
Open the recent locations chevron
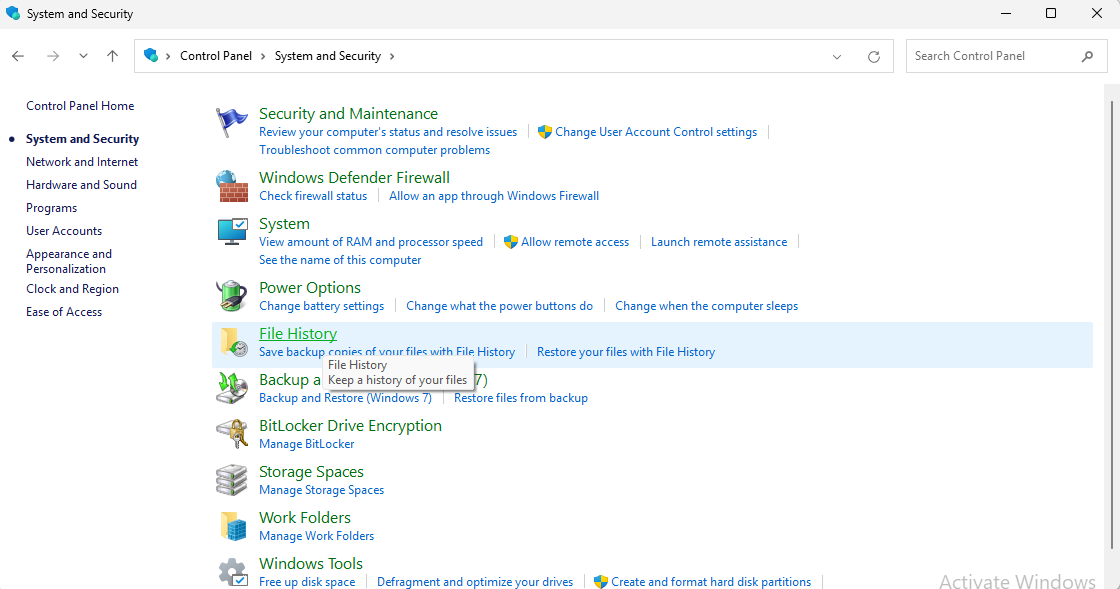83,56
